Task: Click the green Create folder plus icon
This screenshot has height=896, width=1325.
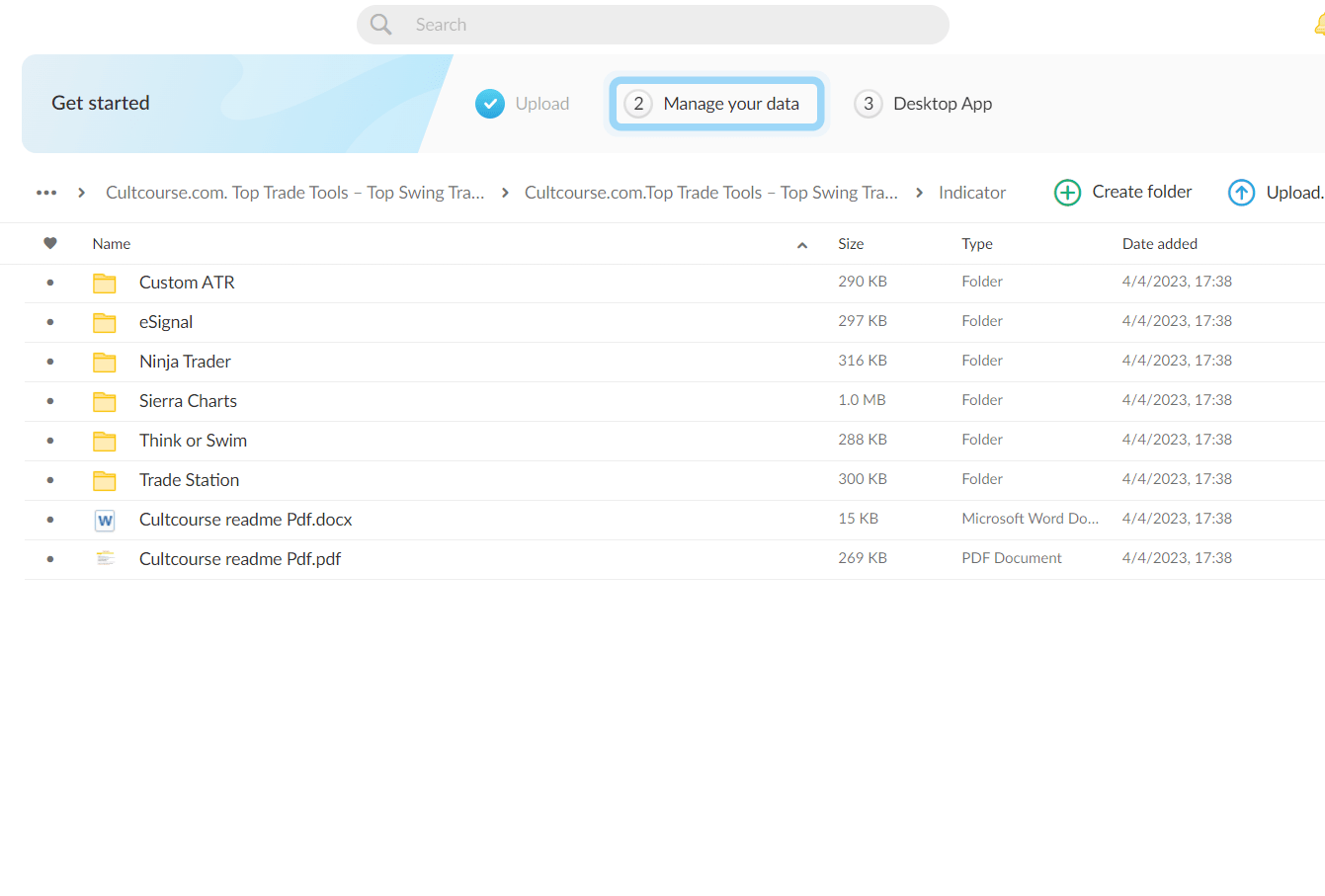Action: (x=1068, y=193)
